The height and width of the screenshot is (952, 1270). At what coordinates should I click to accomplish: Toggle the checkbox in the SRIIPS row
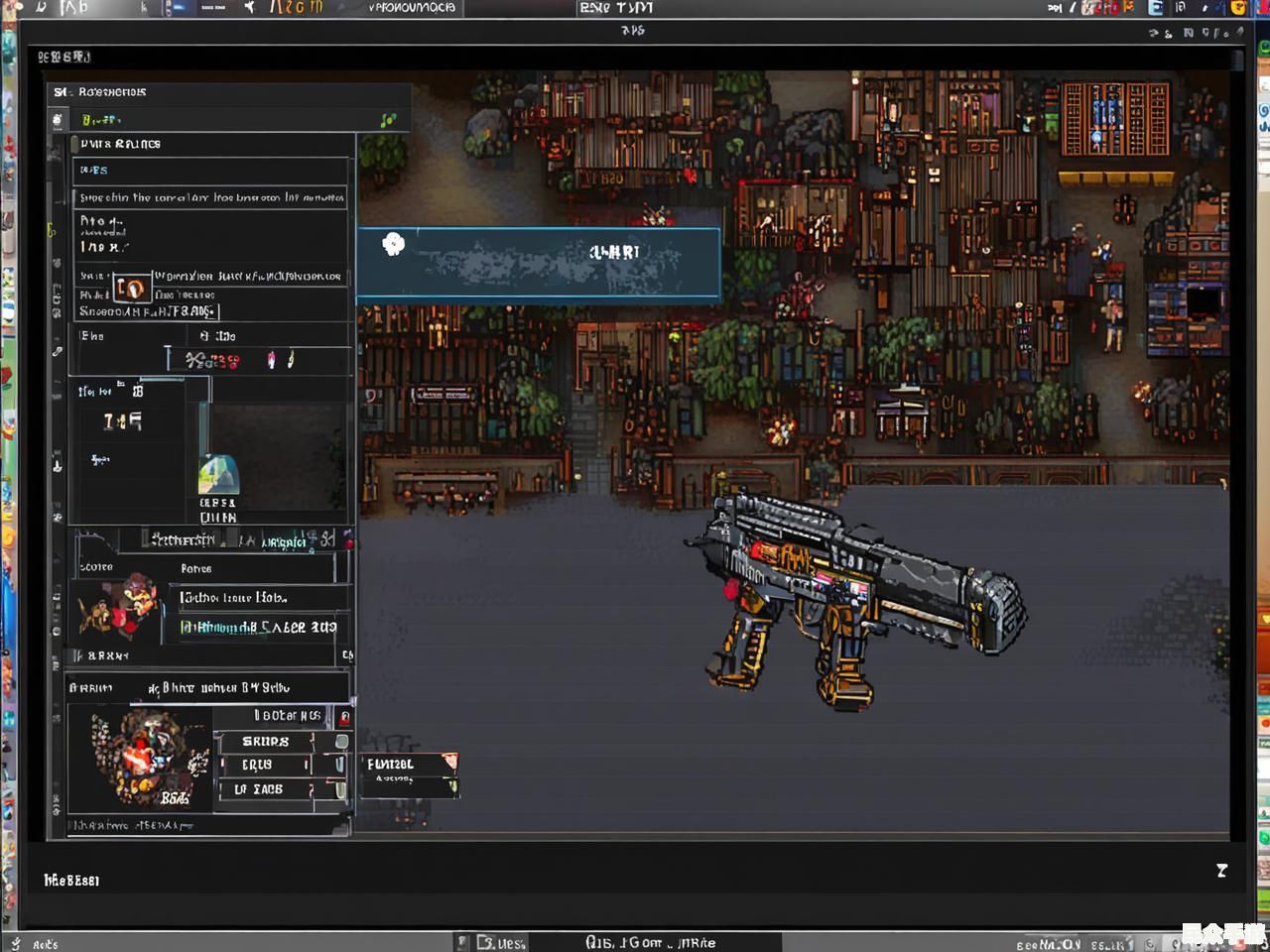point(341,742)
